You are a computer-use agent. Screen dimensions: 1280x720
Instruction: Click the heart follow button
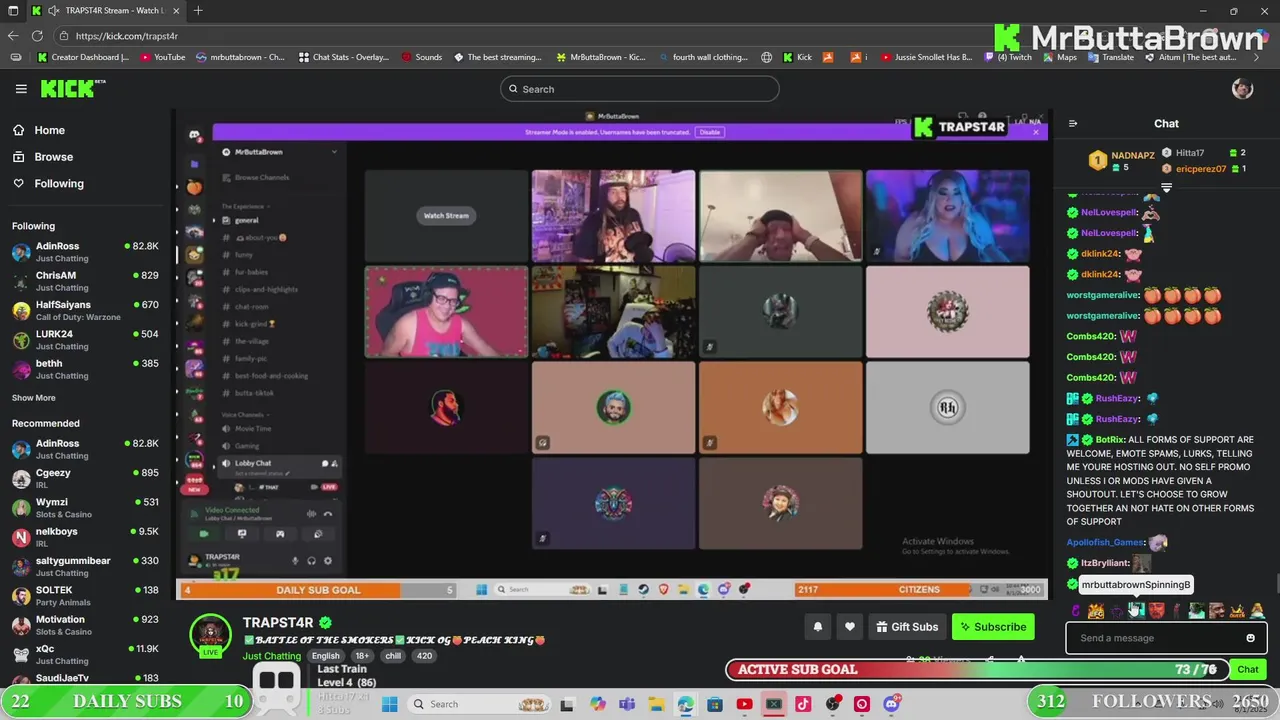[850, 627]
